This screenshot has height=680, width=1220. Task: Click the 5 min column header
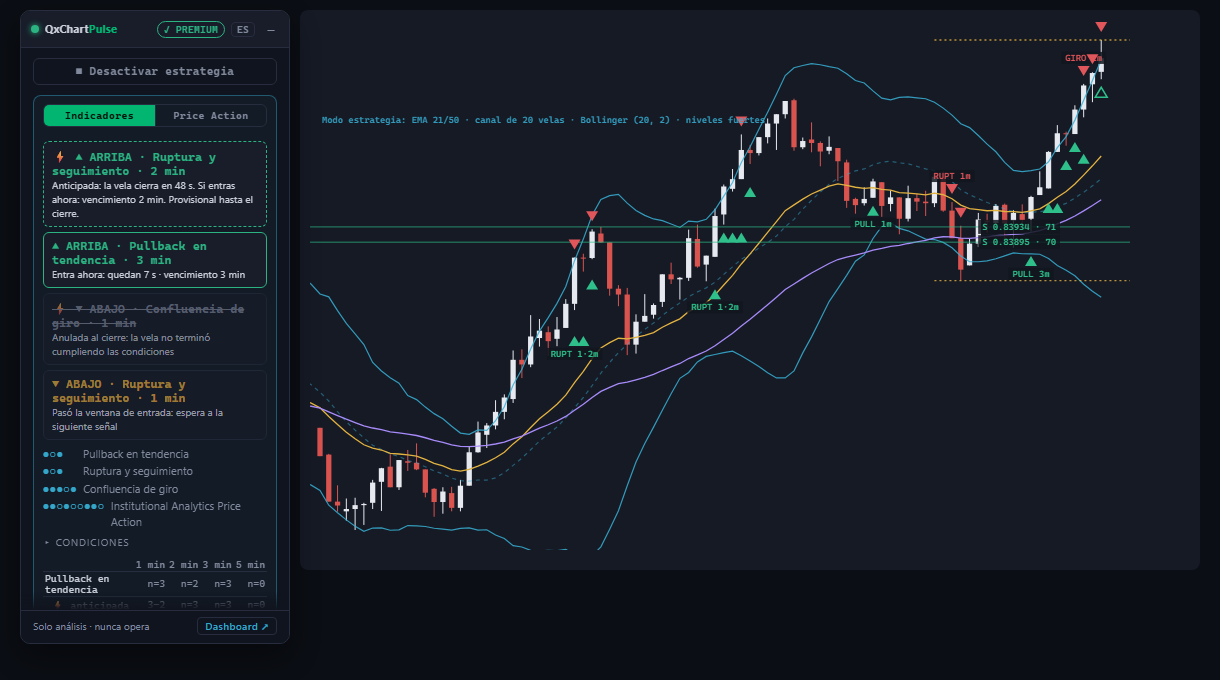coord(250,565)
